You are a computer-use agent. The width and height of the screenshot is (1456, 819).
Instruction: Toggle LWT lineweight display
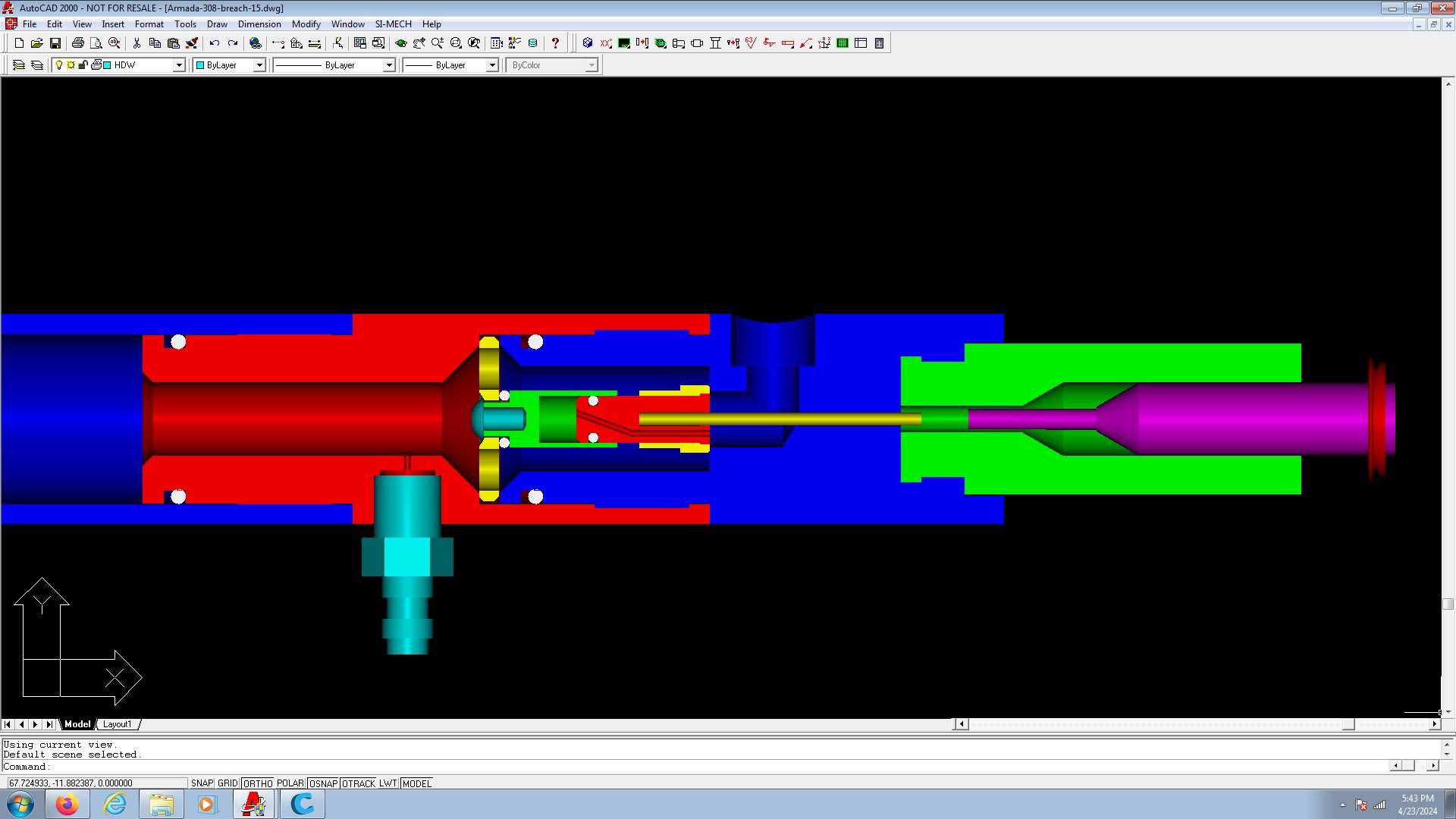click(x=388, y=783)
